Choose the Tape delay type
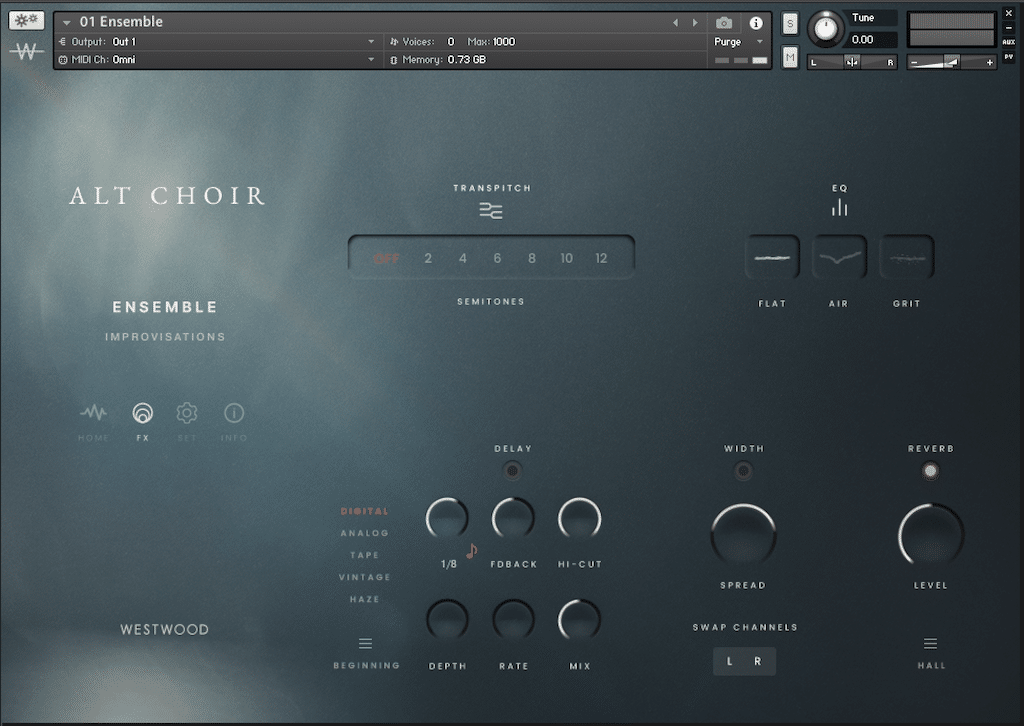The width and height of the screenshot is (1024, 726). pyautogui.click(x=365, y=556)
